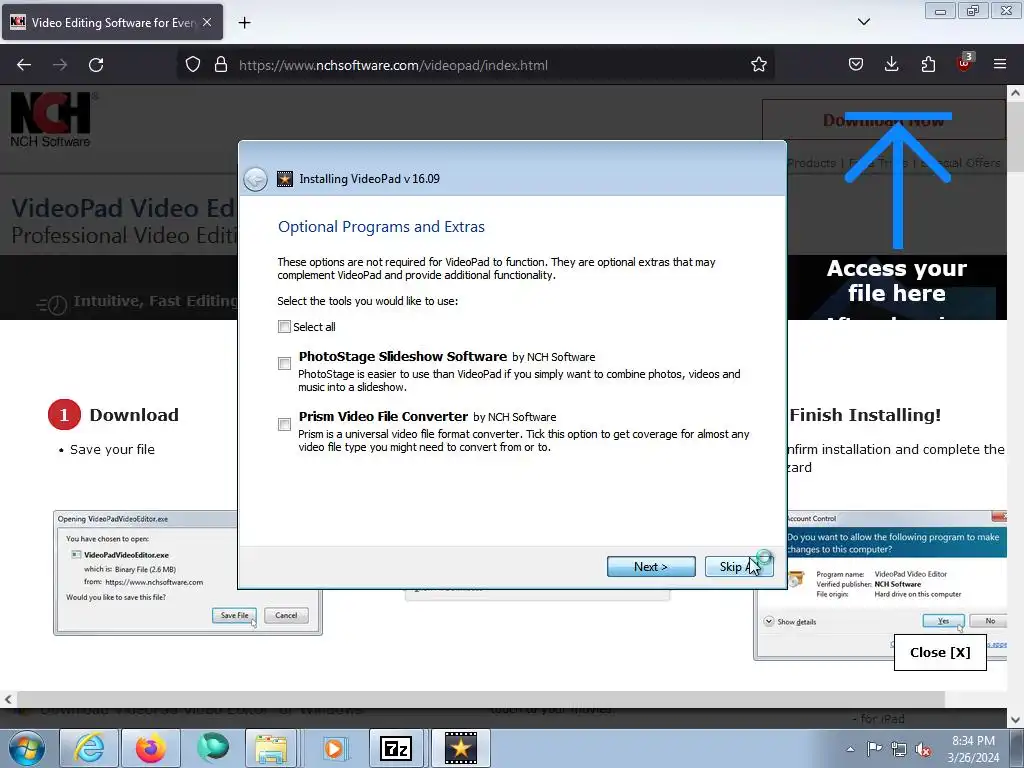Open the Firefox hamburger menu
This screenshot has height=768, width=1024.
coord(1000,65)
